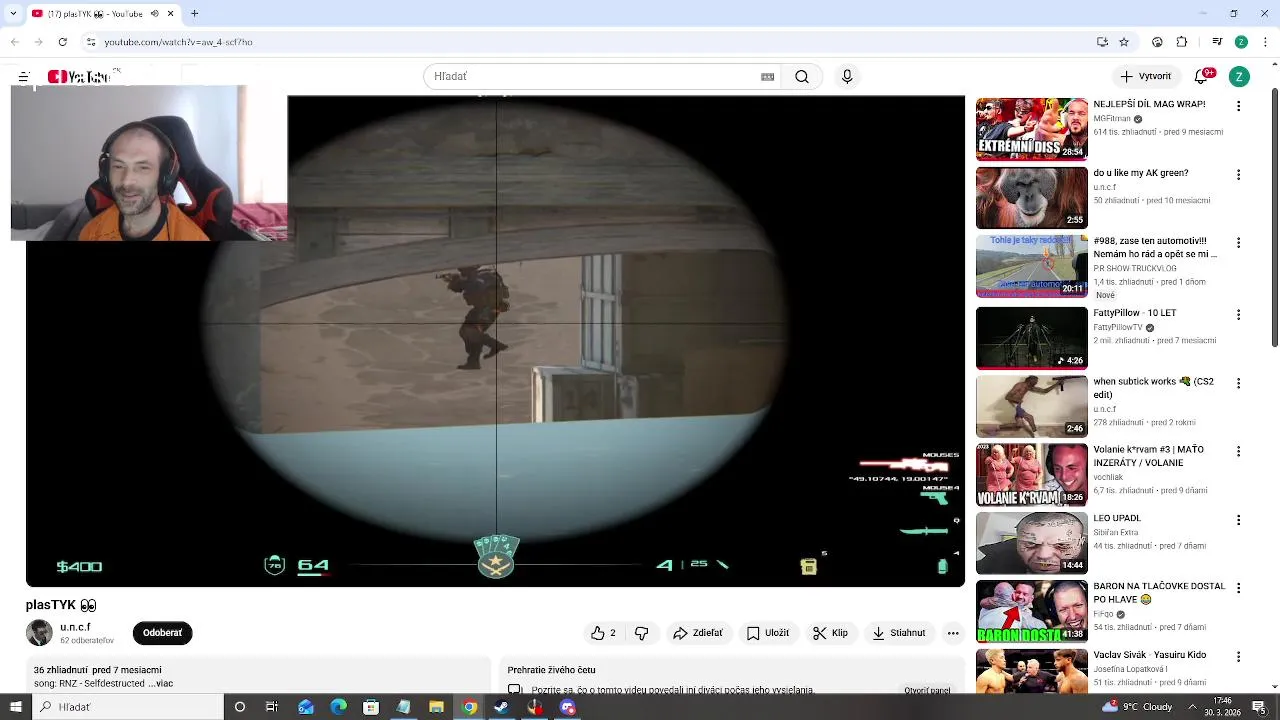Reload the page
This screenshot has height=720, width=1280.
tap(63, 42)
